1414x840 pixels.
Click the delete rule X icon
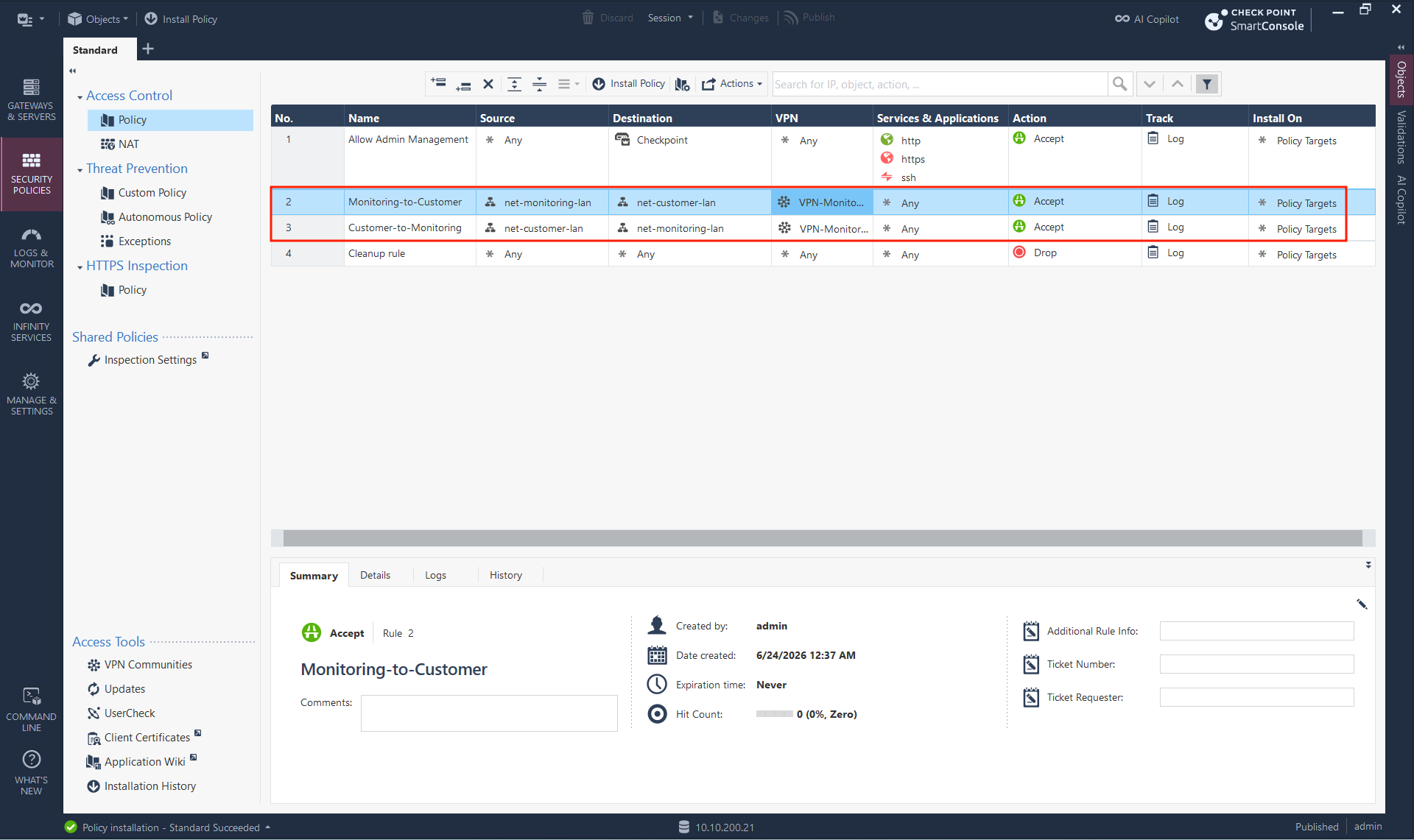tap(488, 84)
